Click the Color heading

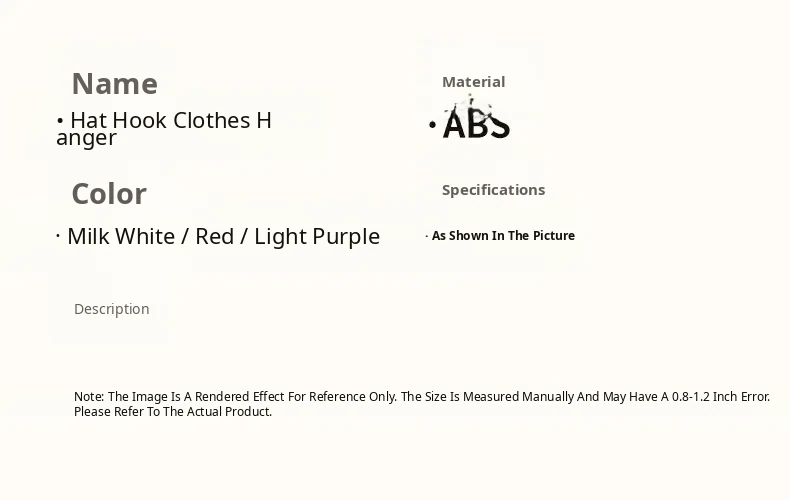pyautogui.click(x=108, y=194)
